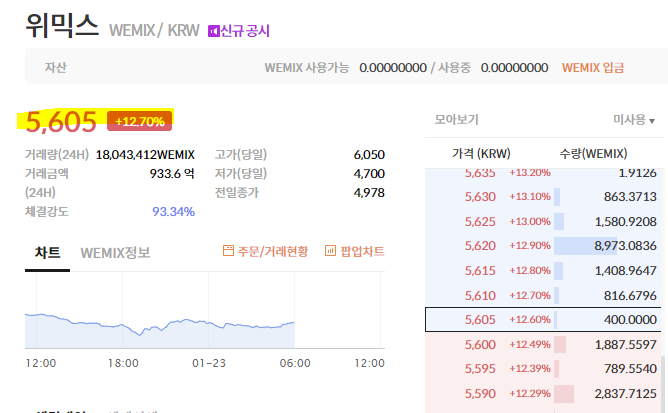This screenshot has height=413, width=668.
Task: Click the highlighted 5,605 order book row
Action: pos(543,319)
